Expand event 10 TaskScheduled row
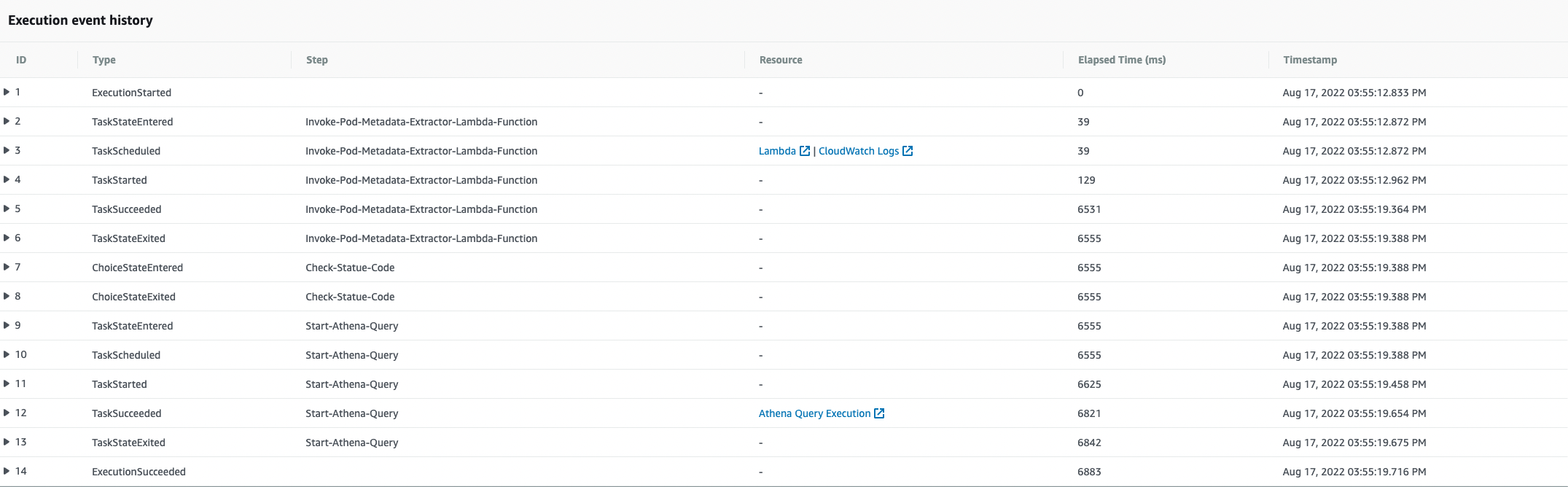1568x487 pixels. point(7,354)
